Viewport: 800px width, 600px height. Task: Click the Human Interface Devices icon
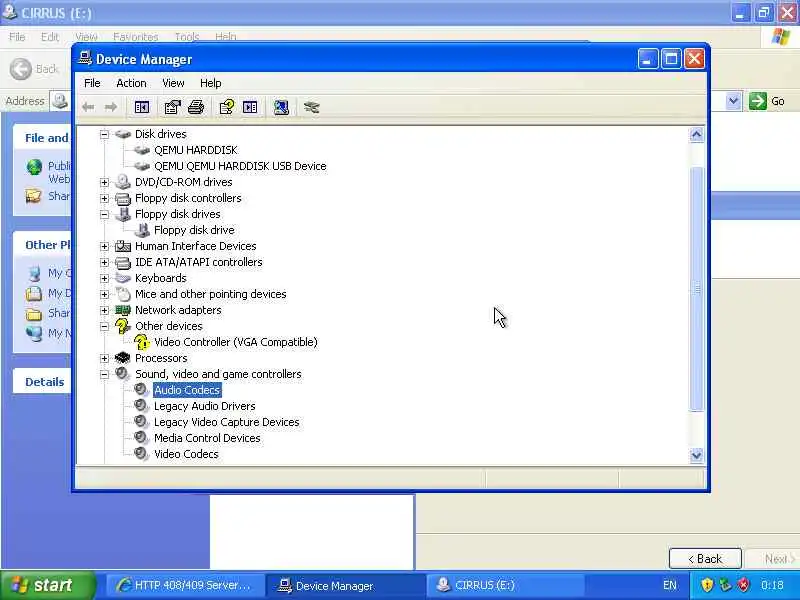click(x=123, y=246)
